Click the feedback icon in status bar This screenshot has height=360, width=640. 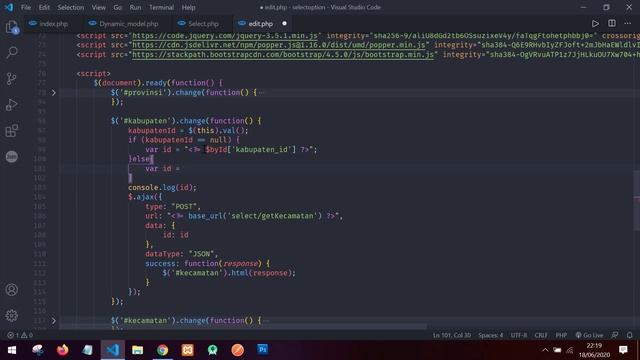615,335
